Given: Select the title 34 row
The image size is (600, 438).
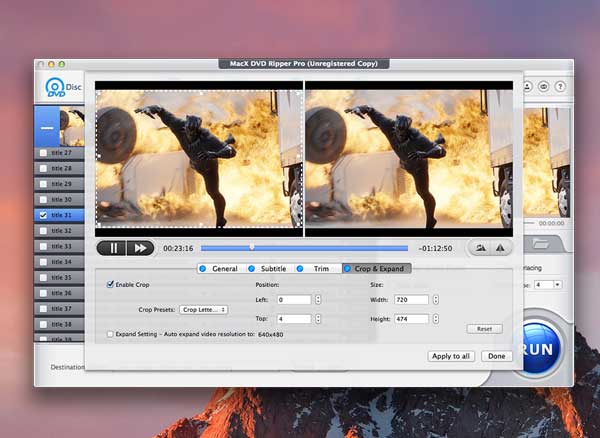Looking at the screenshot, I should (x=59, y=262).
